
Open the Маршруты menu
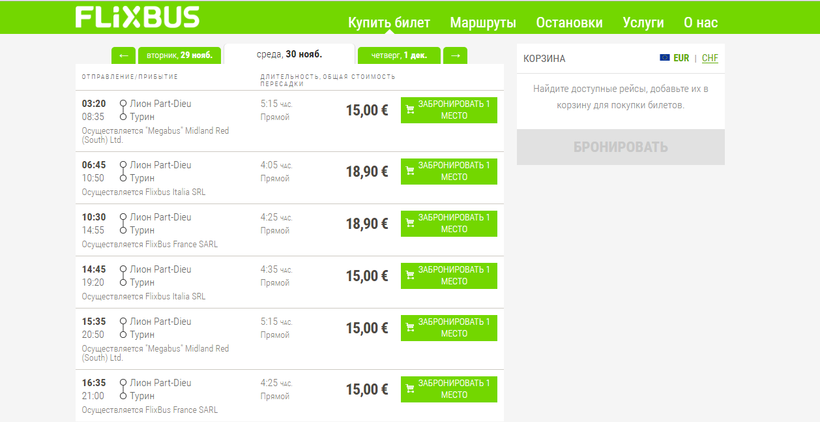(x=483, y=22)
